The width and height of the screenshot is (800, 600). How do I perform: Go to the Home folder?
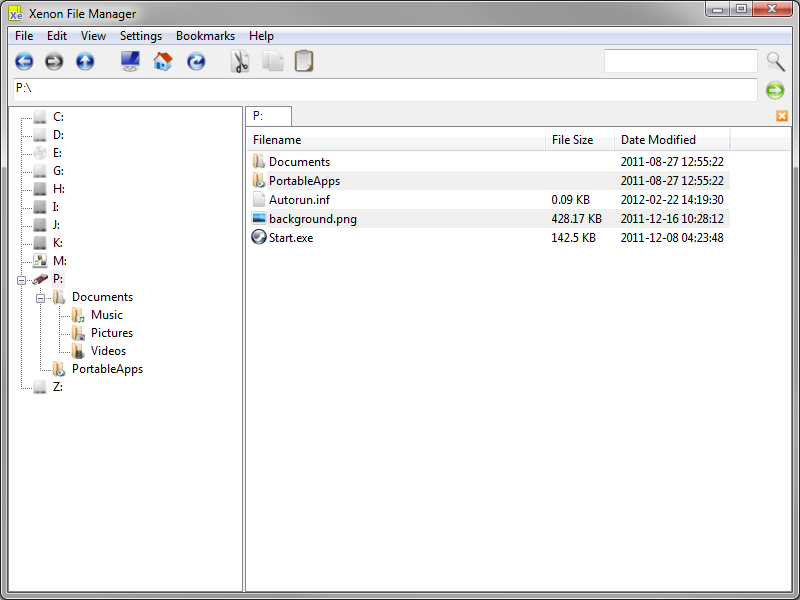(163, 62)
